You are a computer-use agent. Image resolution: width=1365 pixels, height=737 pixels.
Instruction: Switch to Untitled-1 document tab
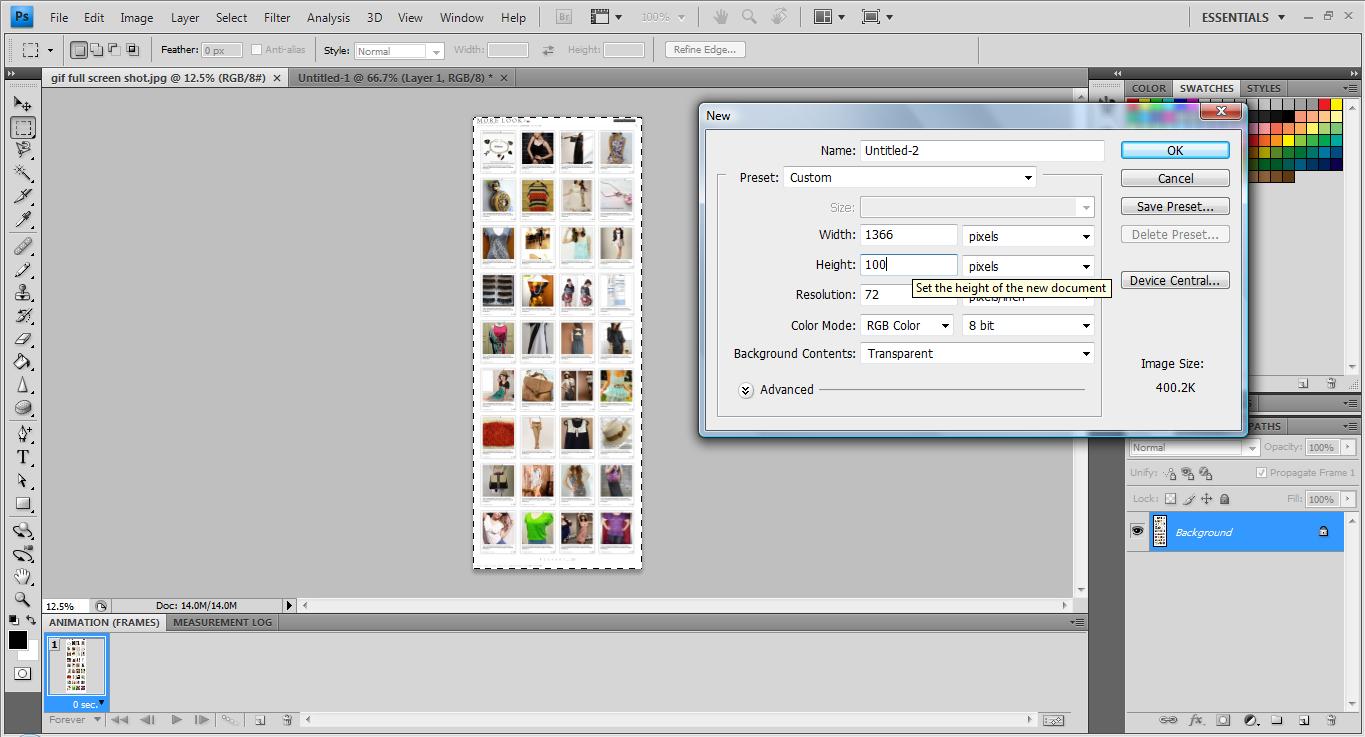pyautogui.click(x=394, y=77)
